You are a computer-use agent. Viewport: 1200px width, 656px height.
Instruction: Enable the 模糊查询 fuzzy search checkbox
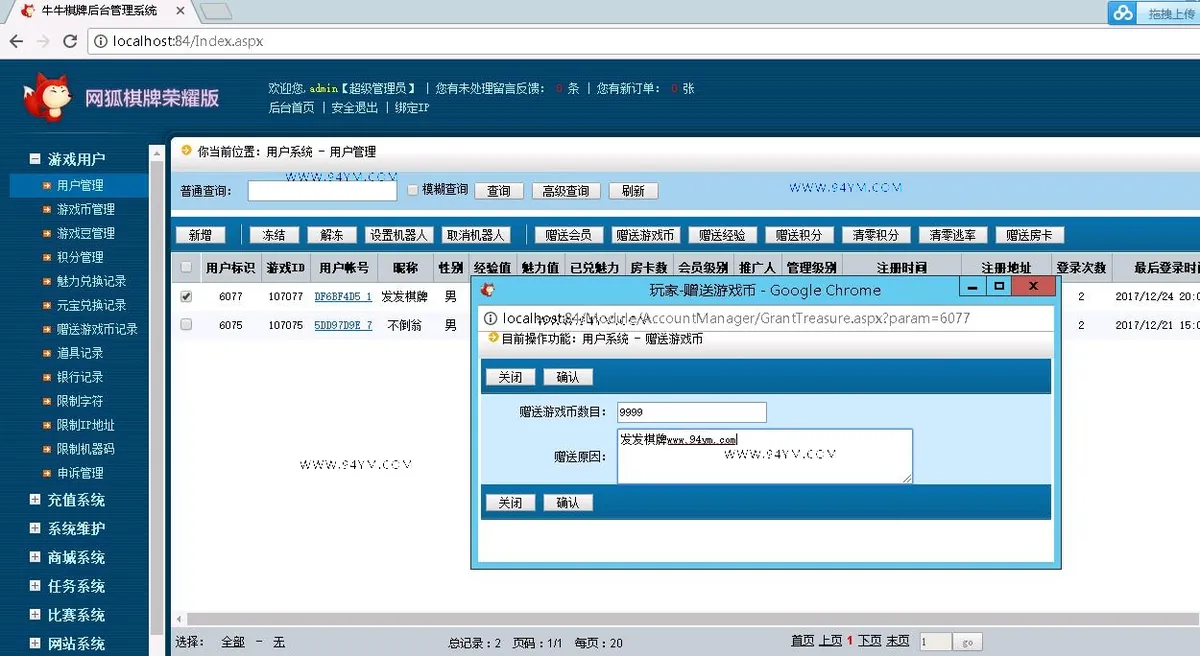413,190
